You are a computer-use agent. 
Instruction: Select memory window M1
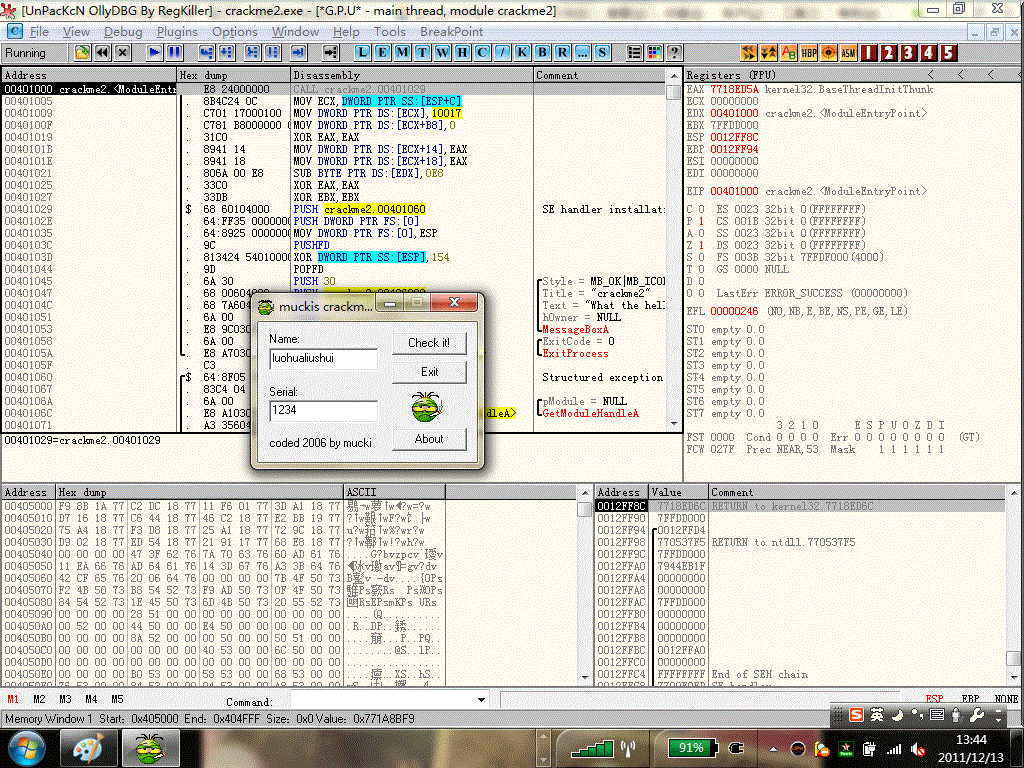pos(12,699)
